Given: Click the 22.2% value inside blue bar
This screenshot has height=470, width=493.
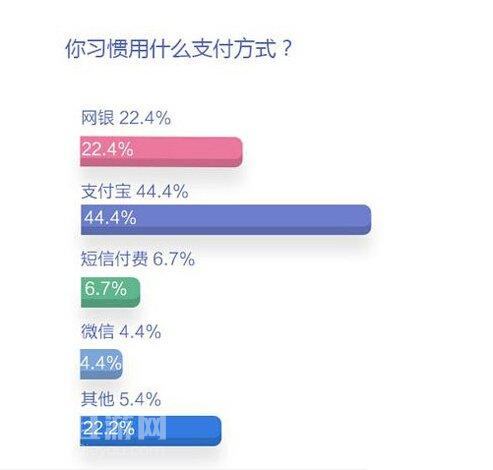Looking at the screenshot, I should 109,428.
